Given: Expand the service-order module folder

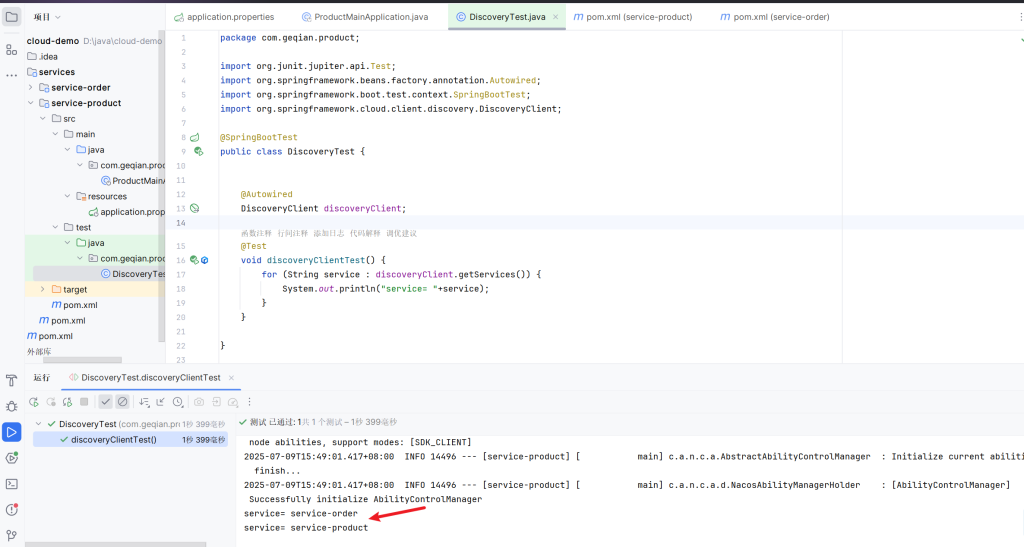Looking at the screenshot, I should [31, 87].
